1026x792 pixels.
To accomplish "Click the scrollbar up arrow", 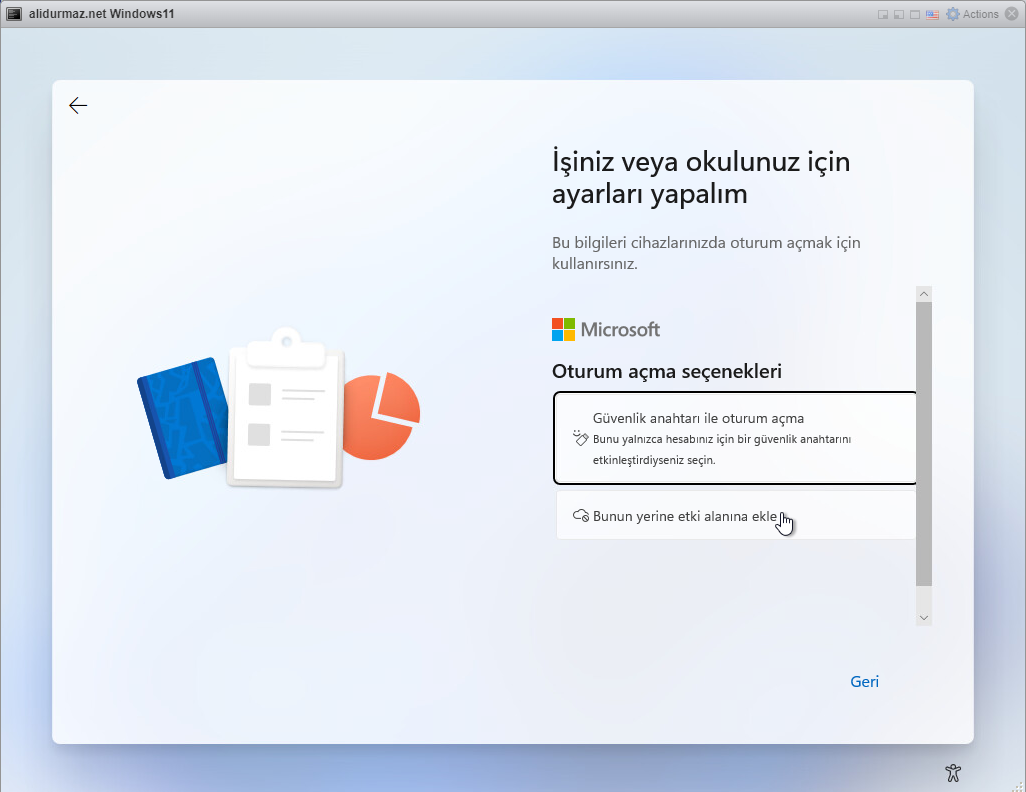I will (924, 294).
